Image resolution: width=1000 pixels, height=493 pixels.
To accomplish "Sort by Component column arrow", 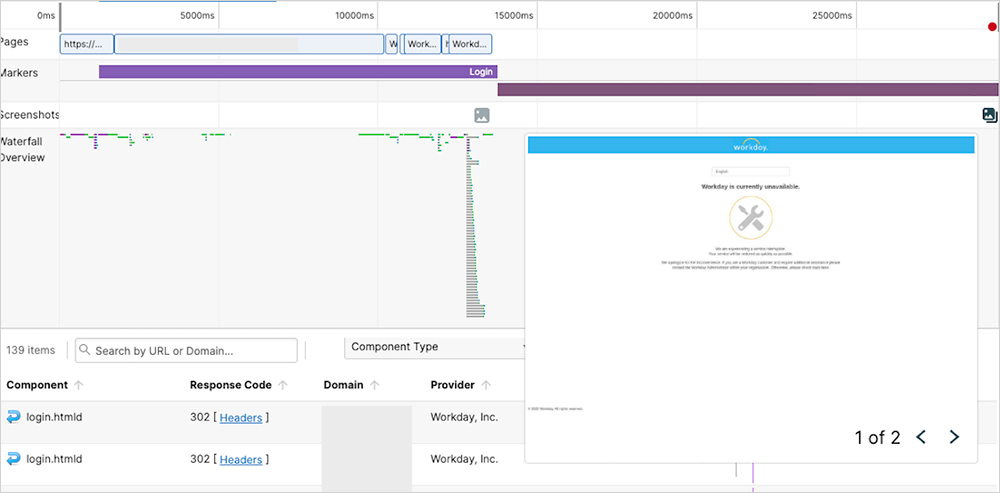I will click(79, 385).
